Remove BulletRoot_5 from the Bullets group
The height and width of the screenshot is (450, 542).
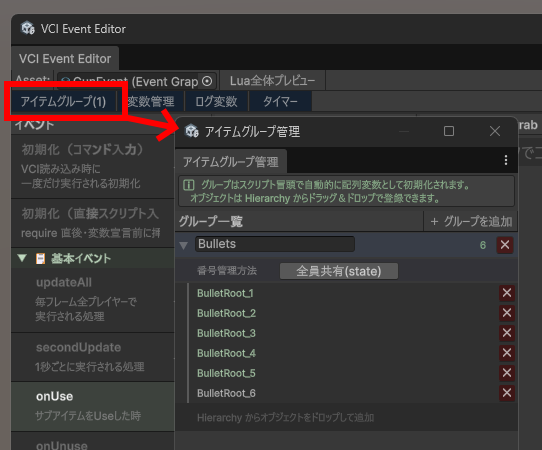point(507,373)
